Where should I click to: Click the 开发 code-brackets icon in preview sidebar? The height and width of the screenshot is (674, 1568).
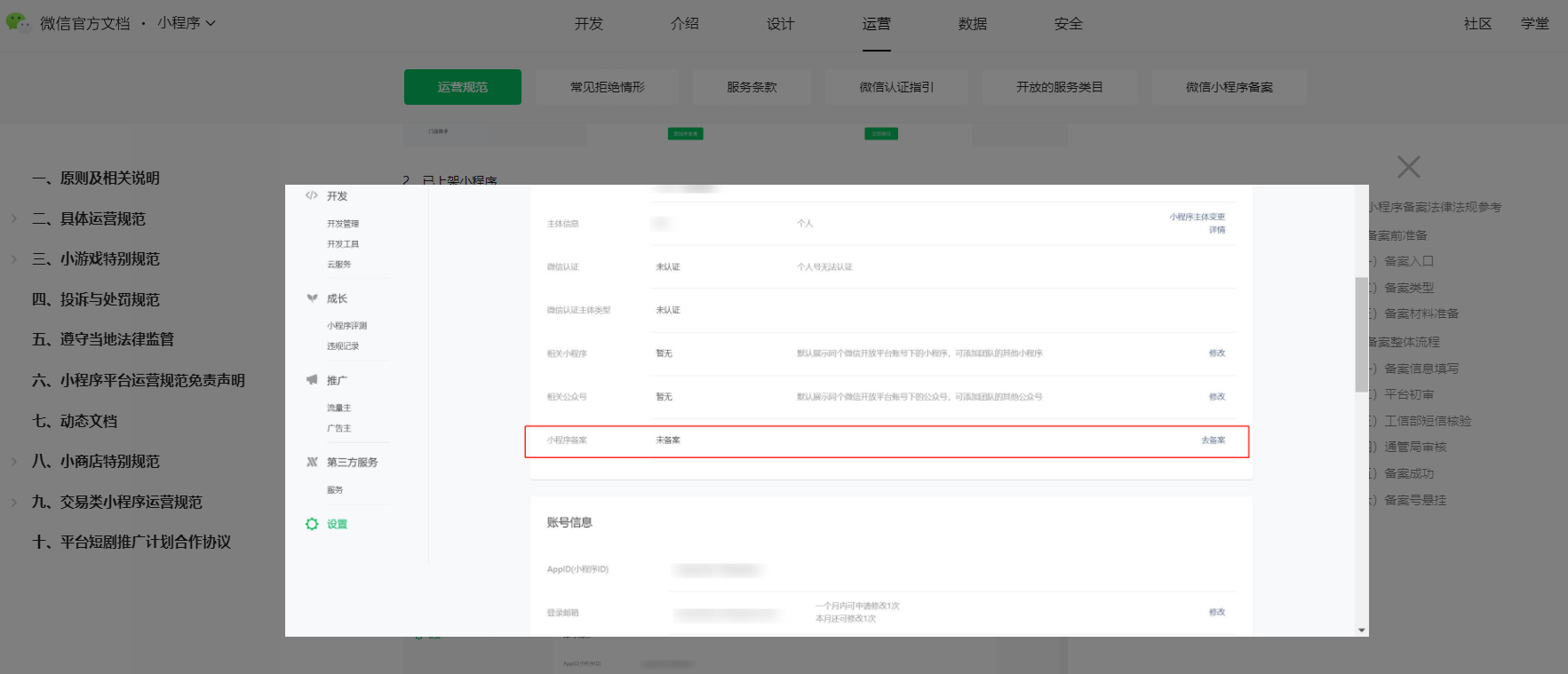click(x=312, y=195)
